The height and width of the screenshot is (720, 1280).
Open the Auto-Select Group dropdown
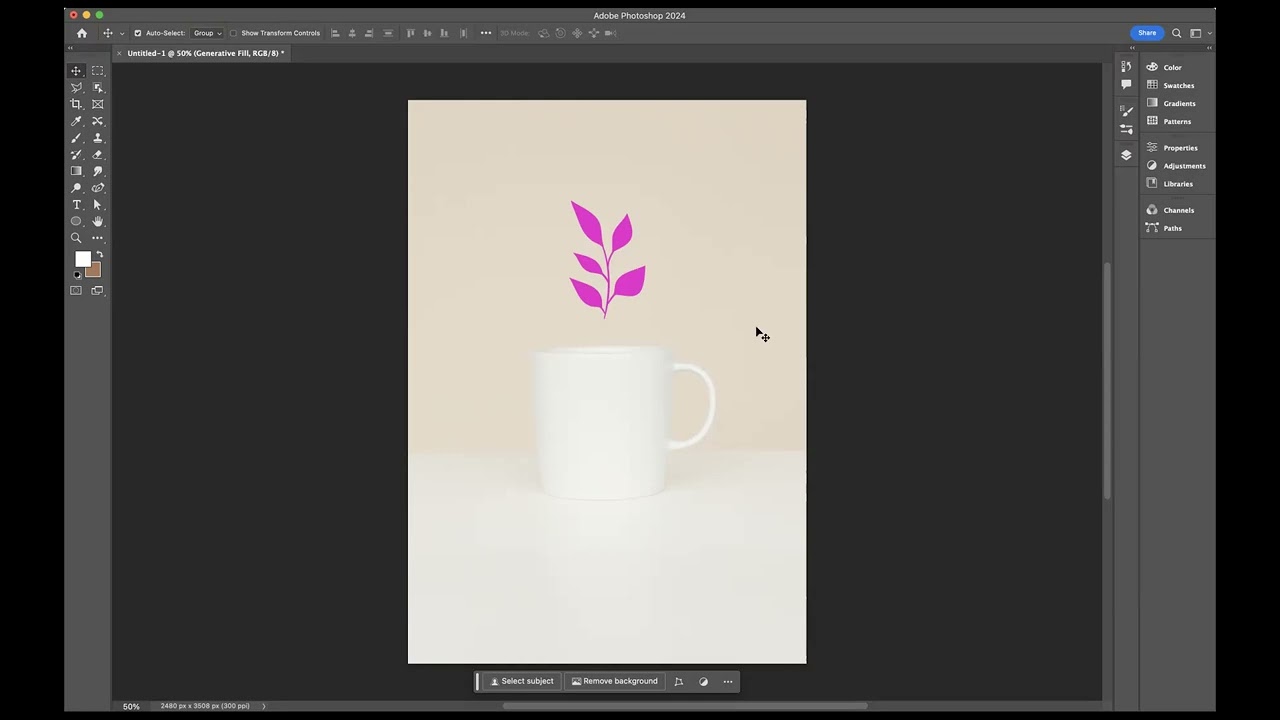coord(207,33)
